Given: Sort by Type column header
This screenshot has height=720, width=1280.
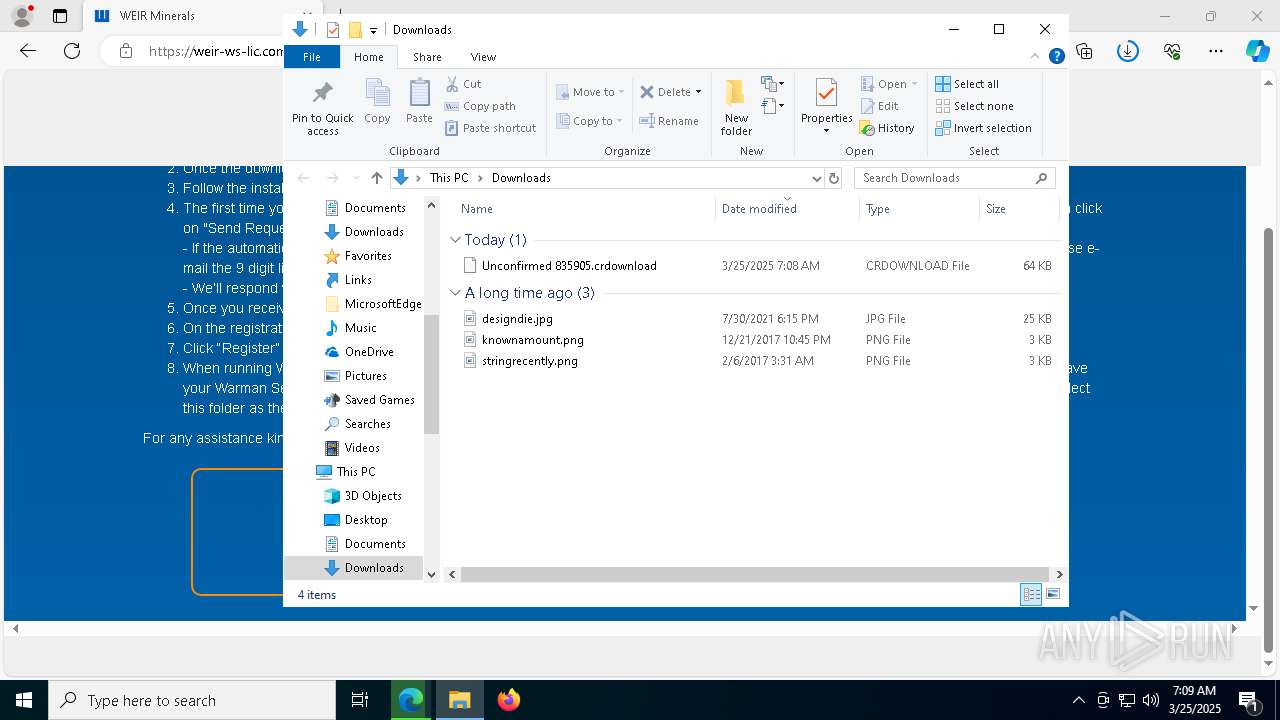Looking at the screenshot, I should click(919, 209).
